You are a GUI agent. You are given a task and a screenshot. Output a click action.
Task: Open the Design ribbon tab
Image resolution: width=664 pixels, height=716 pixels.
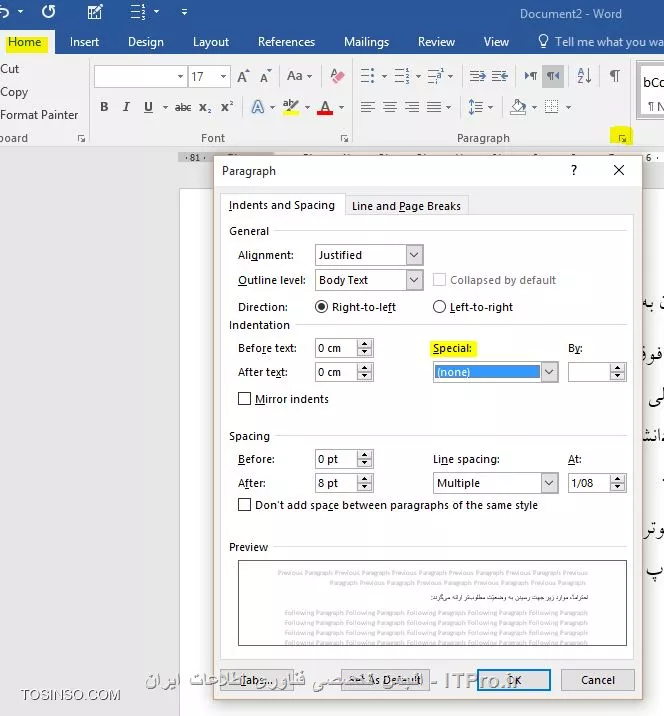146,42
